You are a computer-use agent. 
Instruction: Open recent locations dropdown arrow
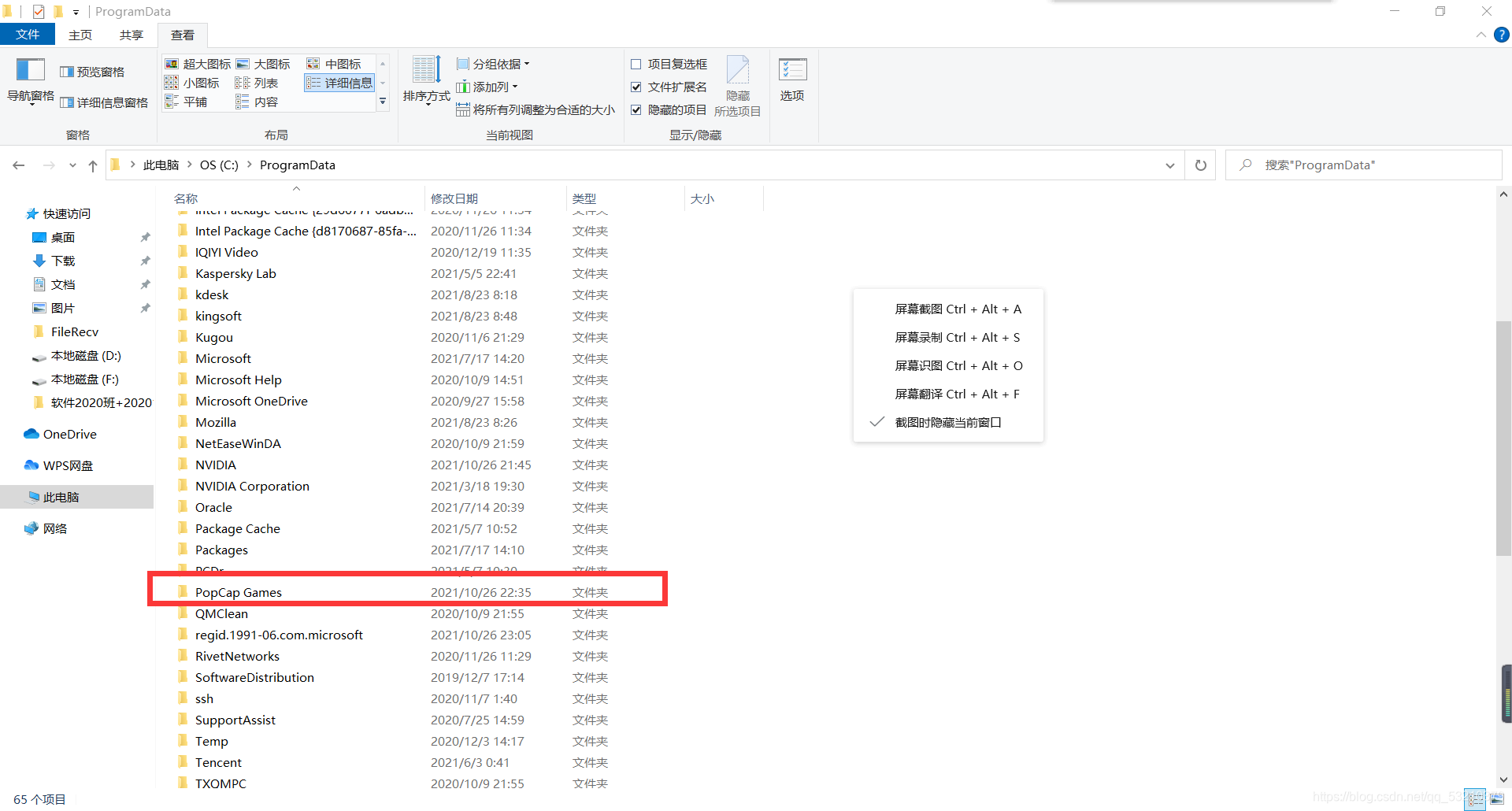tap(72, 165)
